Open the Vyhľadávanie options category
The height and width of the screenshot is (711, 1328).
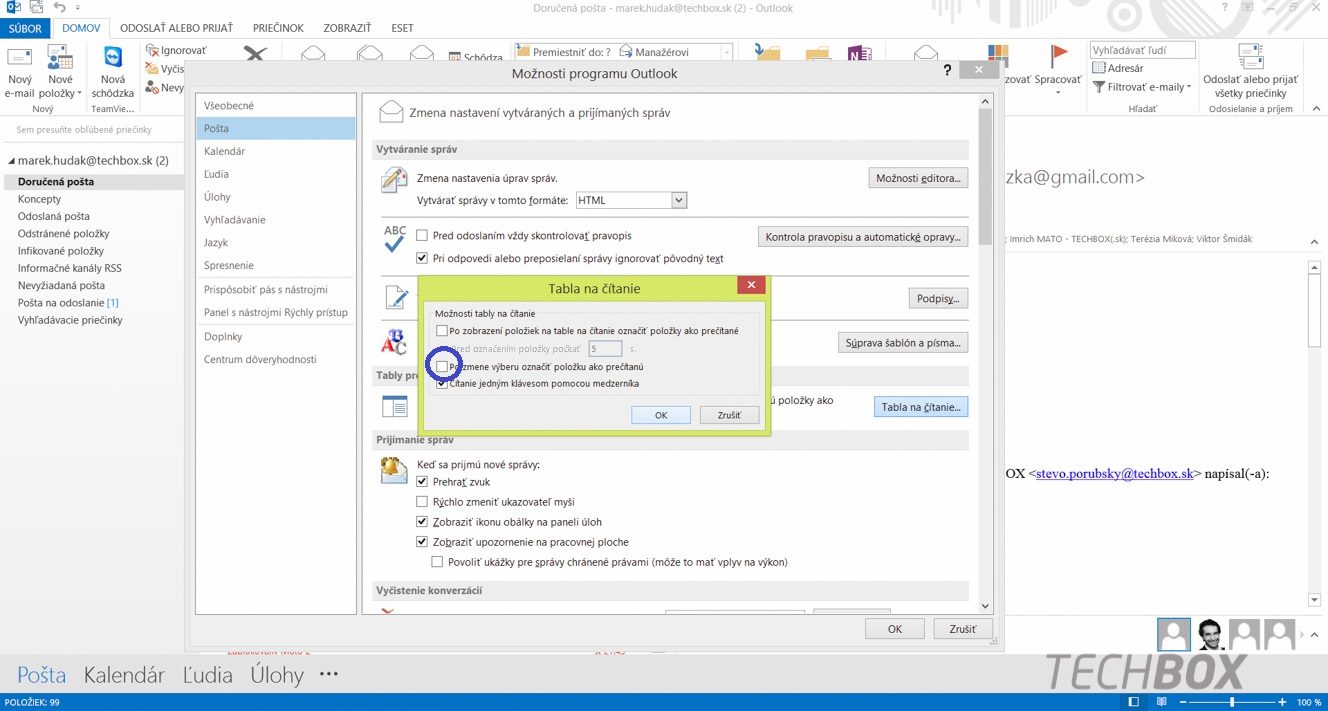276,219
